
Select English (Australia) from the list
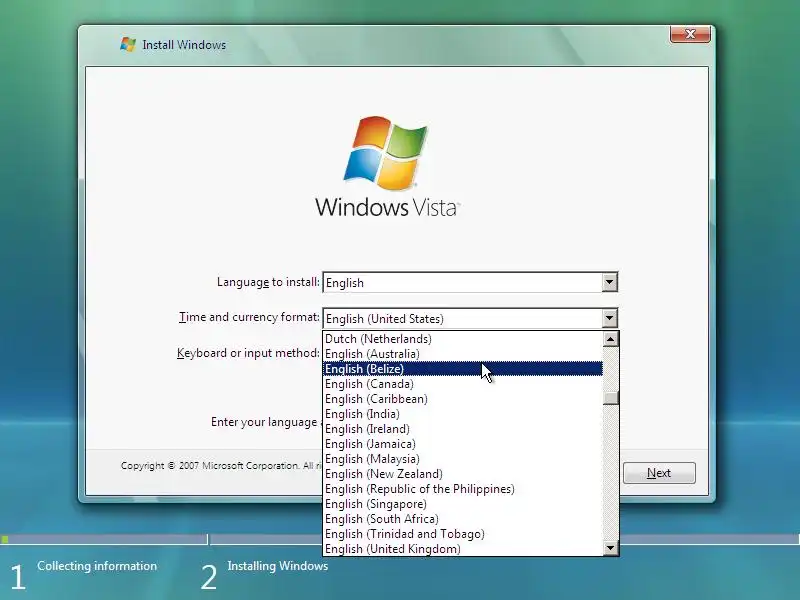coord(463,354)
